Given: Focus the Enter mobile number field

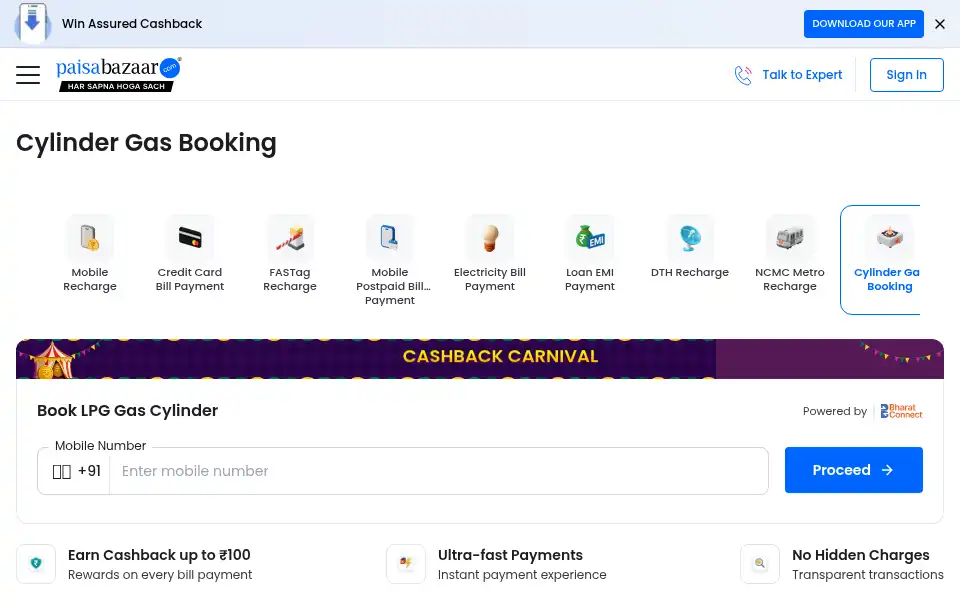Looking at the screenshot, I should 438,471.
